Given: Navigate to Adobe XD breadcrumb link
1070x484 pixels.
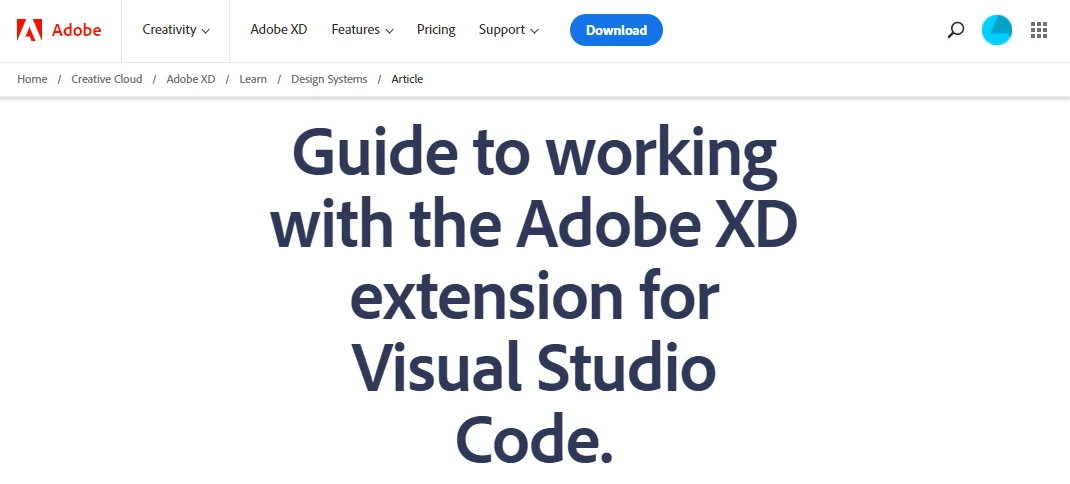Looking at the screenshot, I should coord(190,79).
